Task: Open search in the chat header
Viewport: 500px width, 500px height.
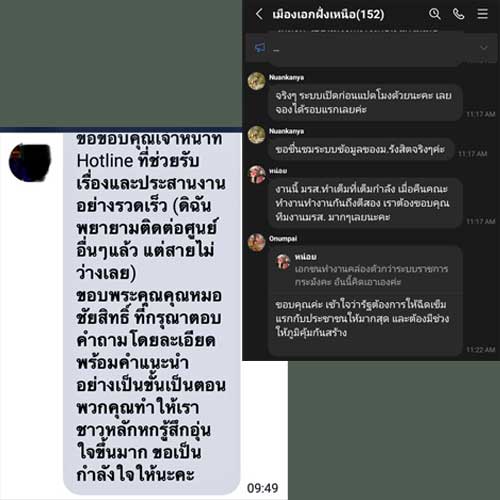Action: [x=435, y=14]
